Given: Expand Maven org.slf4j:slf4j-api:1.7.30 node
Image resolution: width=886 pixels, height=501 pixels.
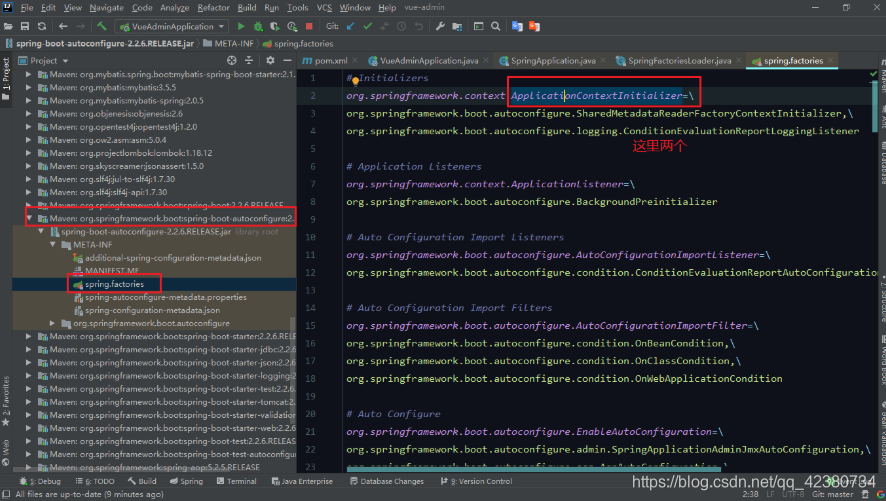Looking at the screenshot, I should coord(29,192).
